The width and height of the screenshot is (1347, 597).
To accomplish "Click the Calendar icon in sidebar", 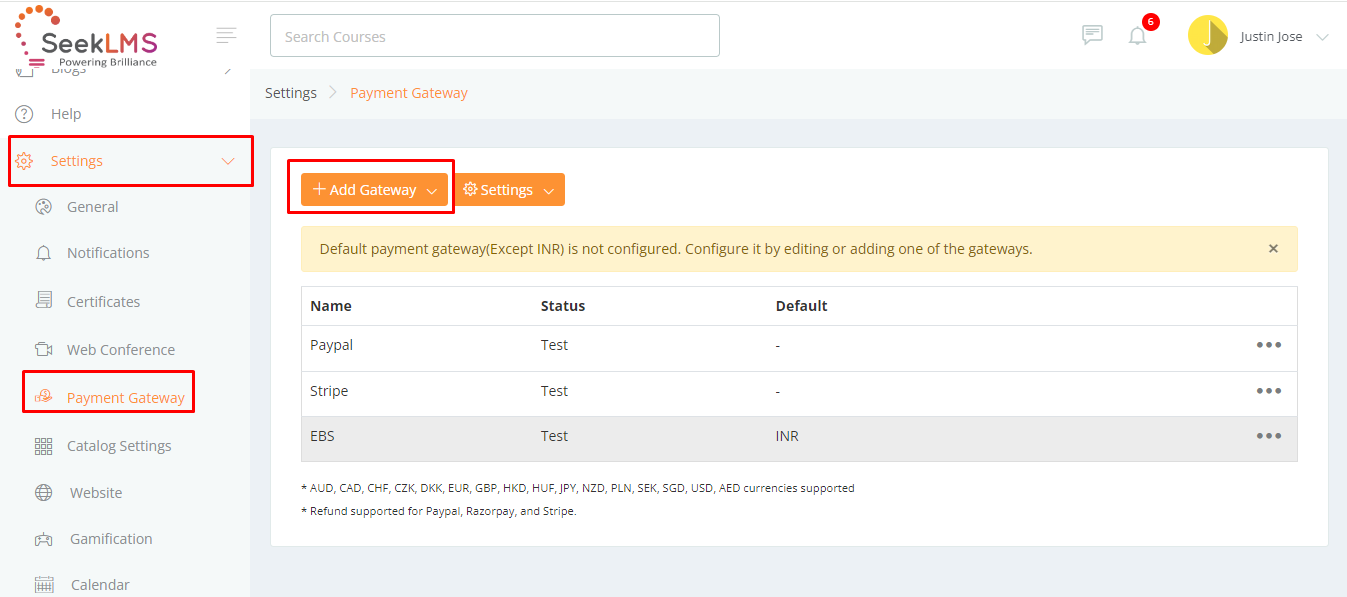I will click(43, 585).
